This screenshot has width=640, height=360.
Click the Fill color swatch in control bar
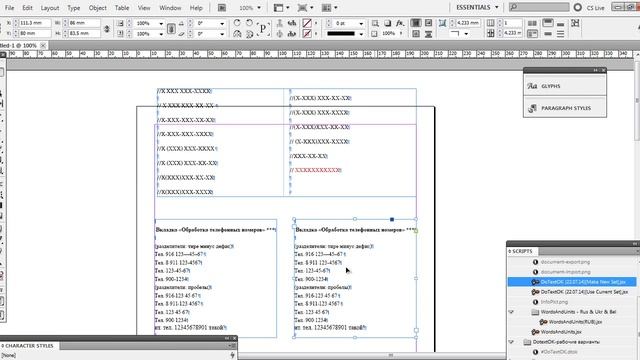click(307, 23)
